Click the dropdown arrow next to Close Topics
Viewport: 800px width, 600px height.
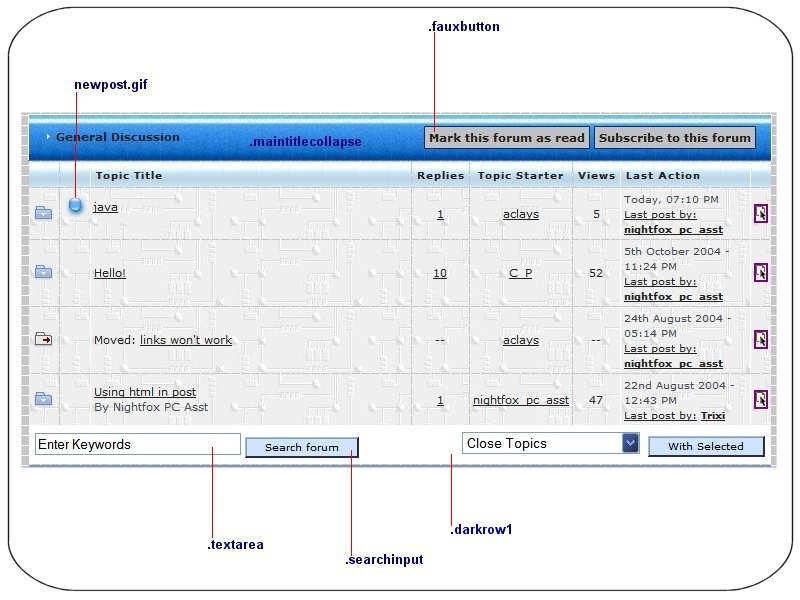click(x=630, y=443)
